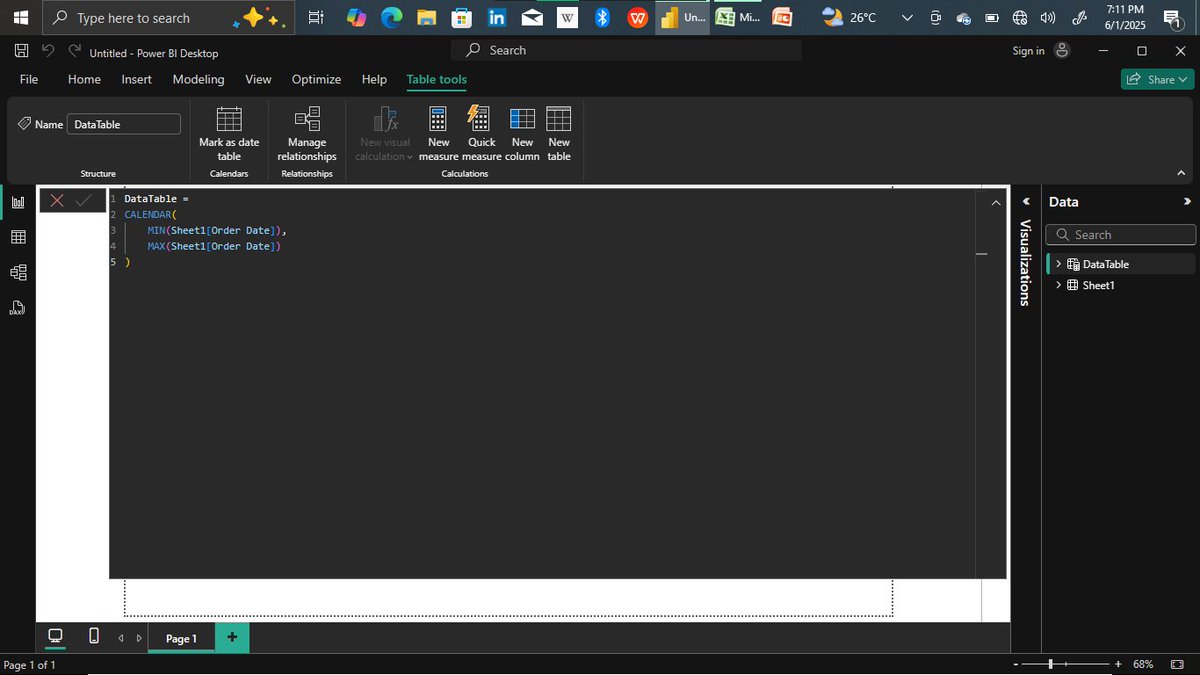This screenshot has width=1200, height=675.
Task: Collapse the ribbon with the caret
Action: [1181, 173]
